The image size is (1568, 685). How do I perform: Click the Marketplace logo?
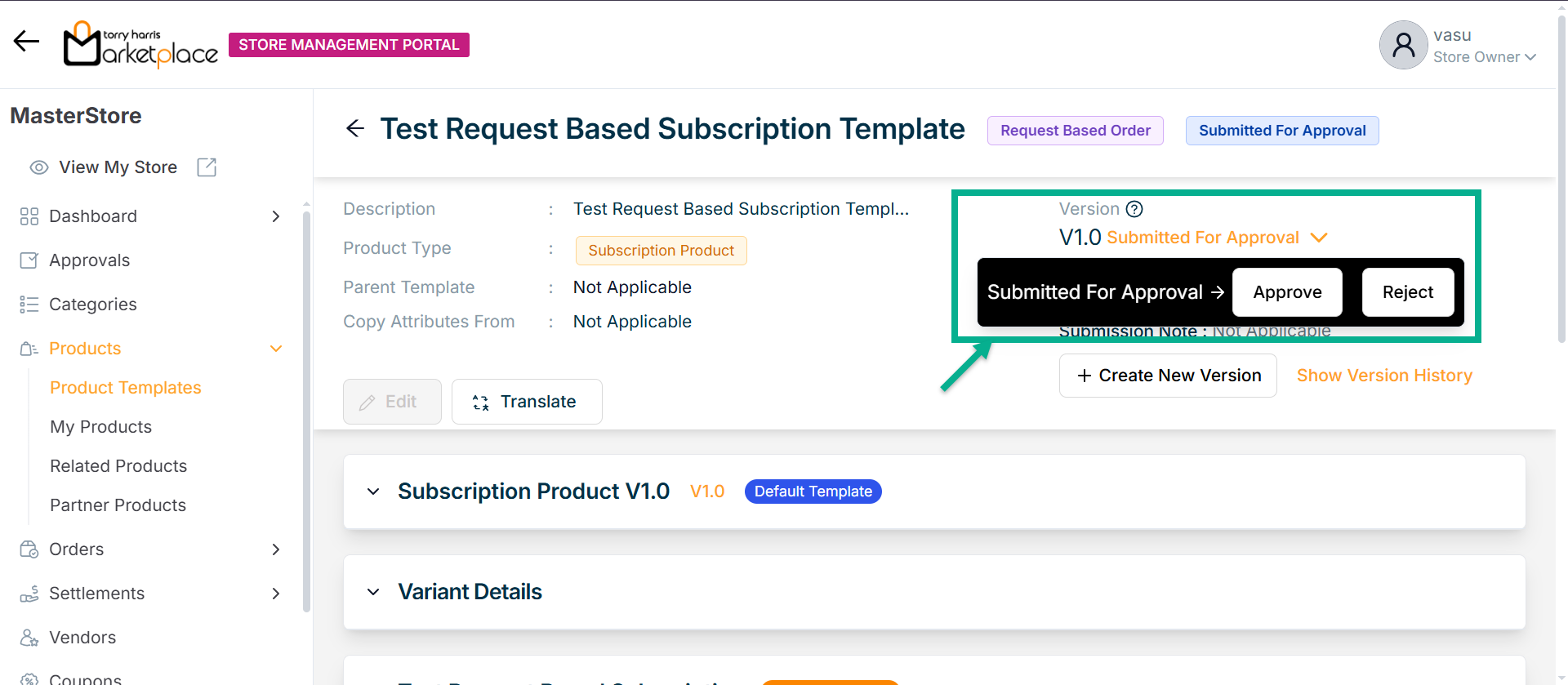pyautogui.click(x=140, y=44)
